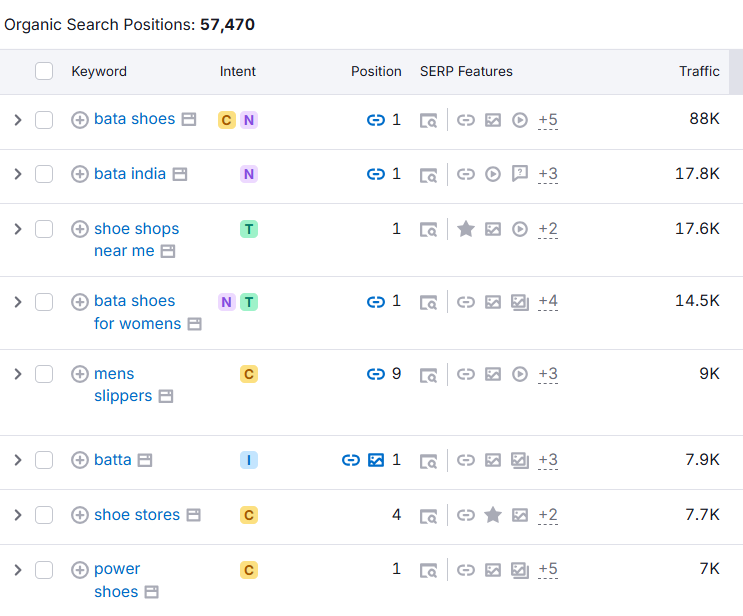This screenshot has width=743, height=616.
Task: Expand the 'batta' row details
Action: pyautogui.click(x=18, y=460)
